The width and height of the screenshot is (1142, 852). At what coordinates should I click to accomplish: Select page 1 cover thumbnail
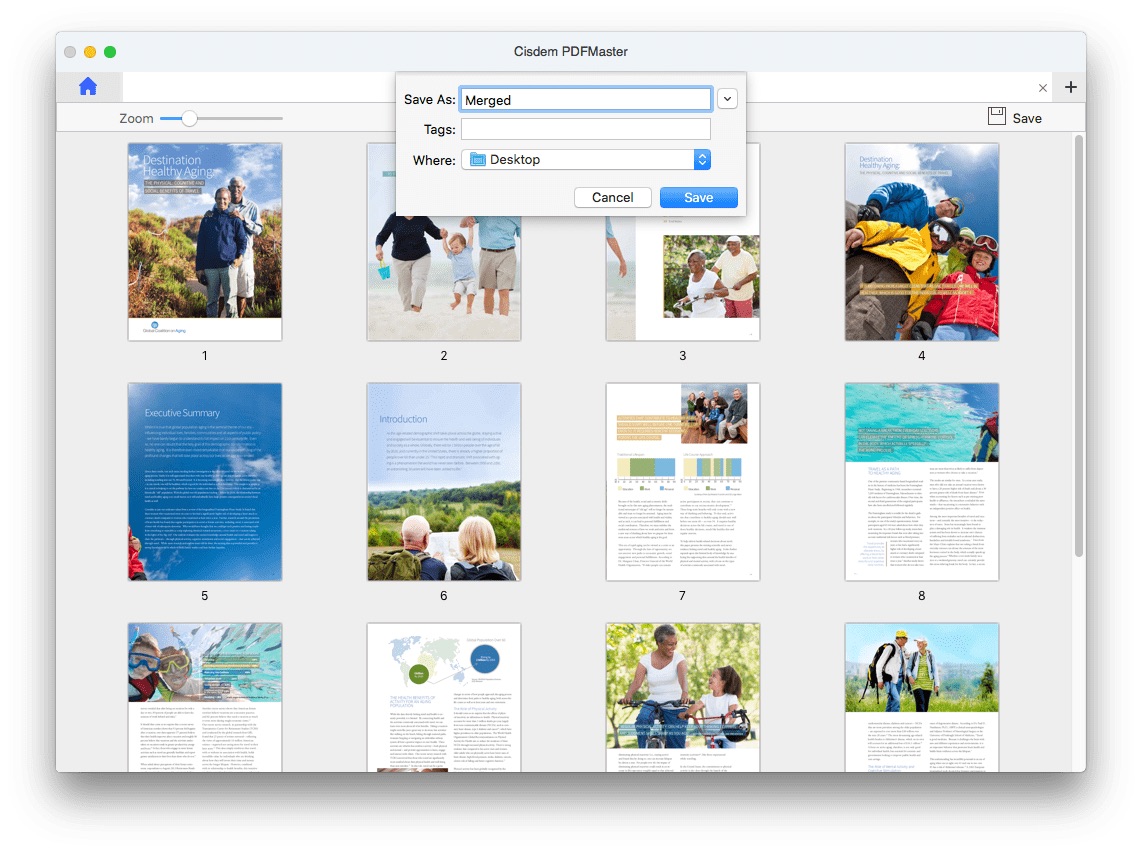tap(205, 241)
